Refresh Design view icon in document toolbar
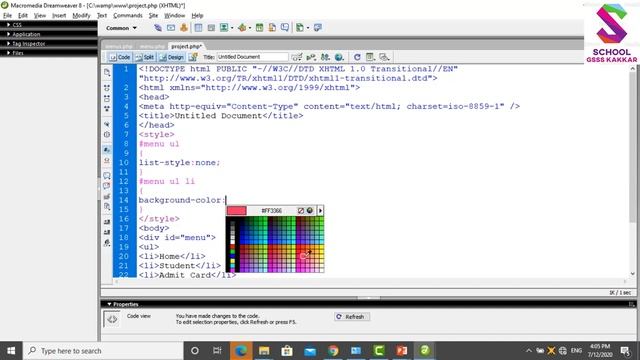640x360 pixels. click(357, 57)
